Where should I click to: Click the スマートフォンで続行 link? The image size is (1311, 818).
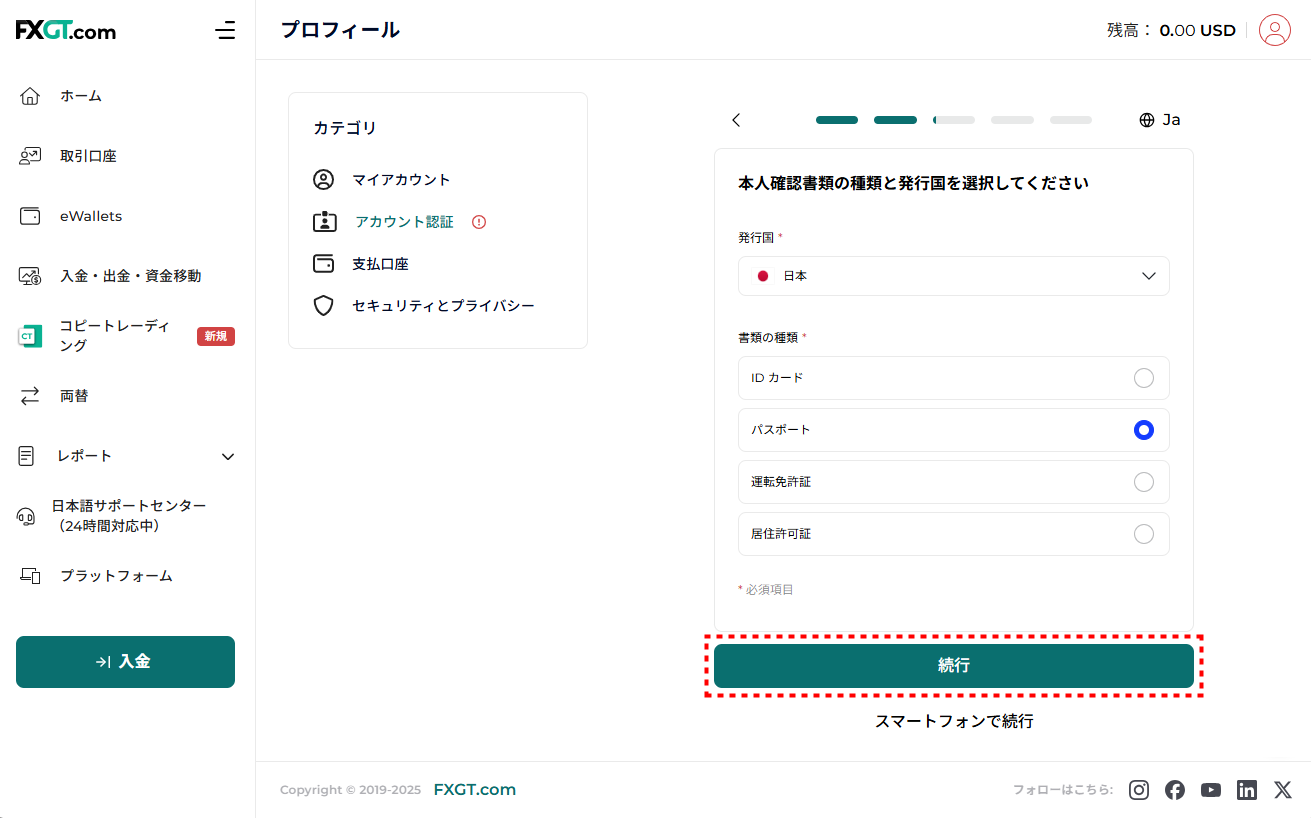pos(953,721)
